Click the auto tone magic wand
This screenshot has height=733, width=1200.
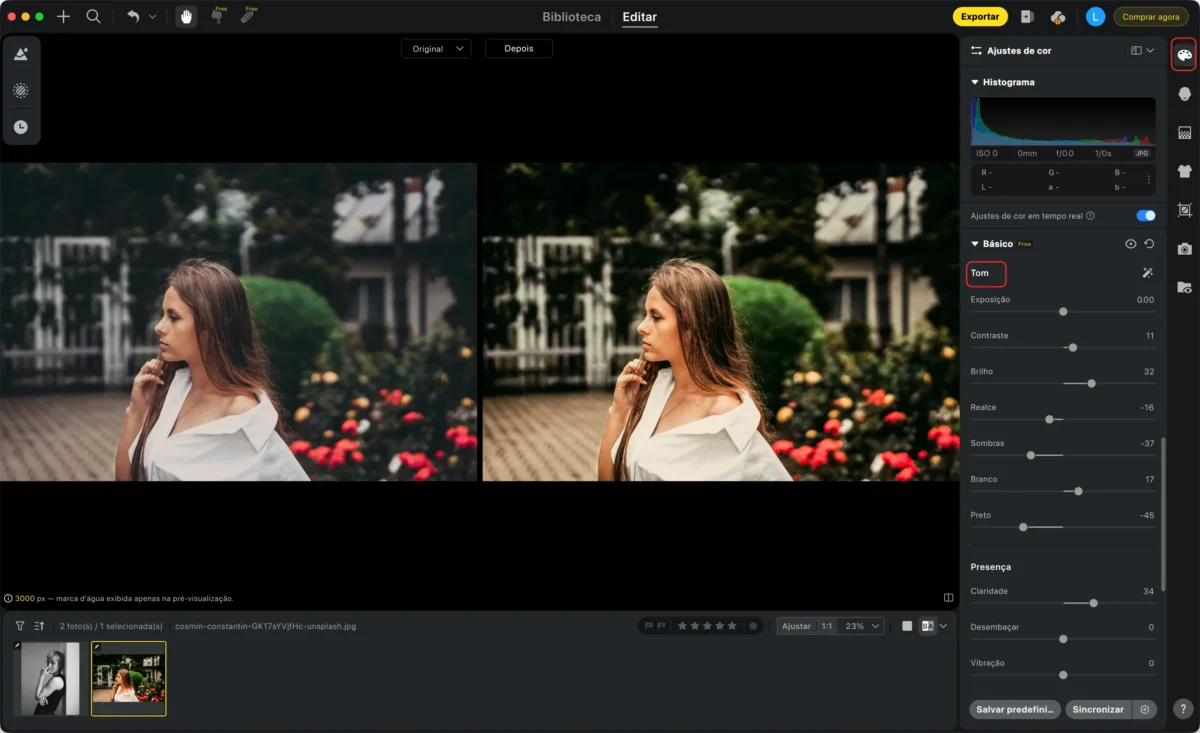point(1147,273)
